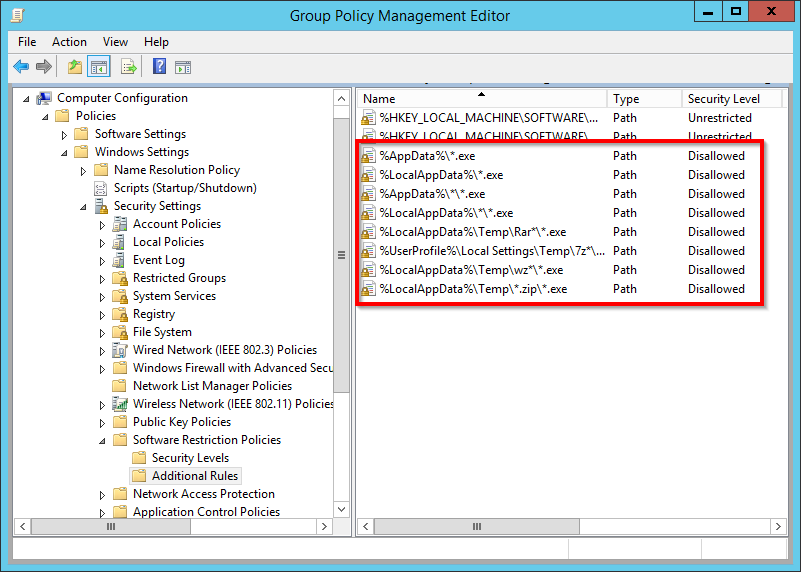Viewport: 801px width, 572px height.
Task: Toggle Show/Hide Console Tree toolbar icon
Action: [99, 67]
